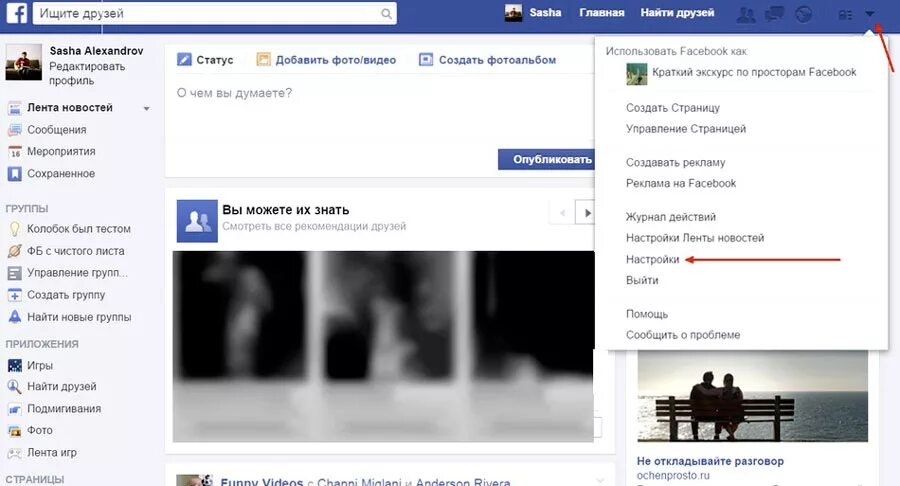Click the people icon beside Вы можете их знать
The width and height of the screenshot is (900, 486).
(197, 221)
